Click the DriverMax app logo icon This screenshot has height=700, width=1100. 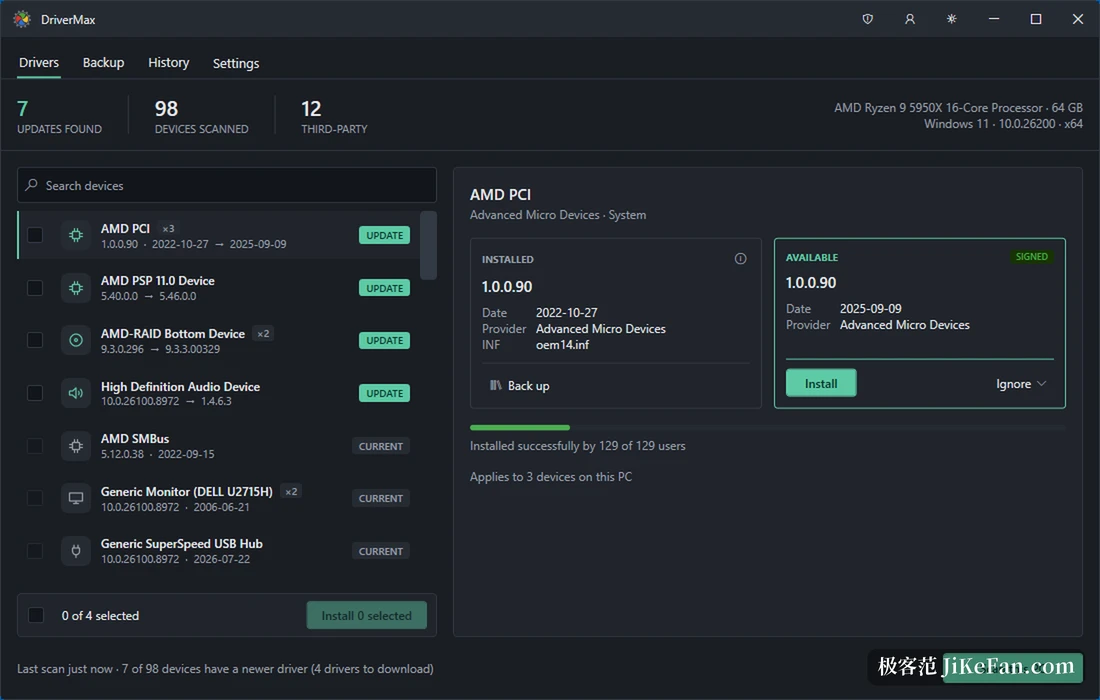(22, 19)
